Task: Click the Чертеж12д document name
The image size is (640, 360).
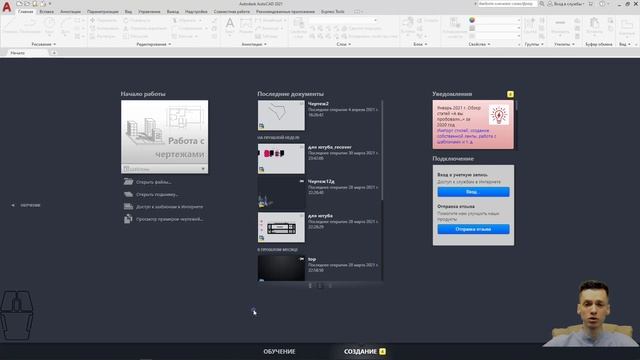Action: [321, 181]
